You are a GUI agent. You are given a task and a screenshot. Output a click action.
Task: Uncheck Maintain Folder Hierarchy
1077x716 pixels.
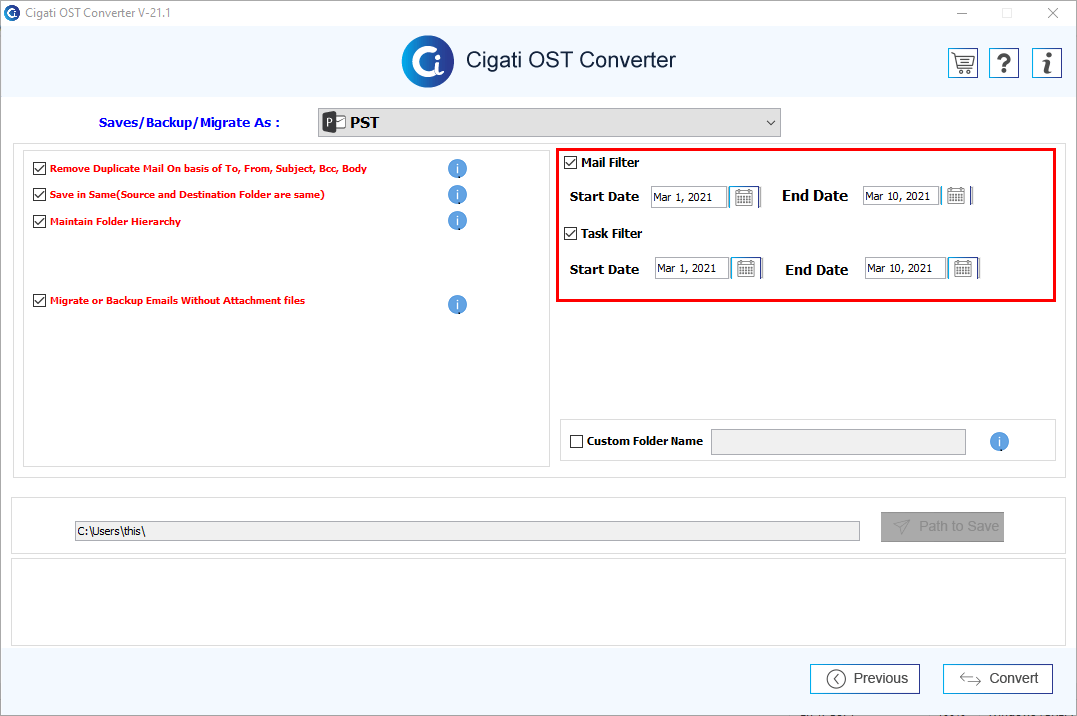coord(39,221)
